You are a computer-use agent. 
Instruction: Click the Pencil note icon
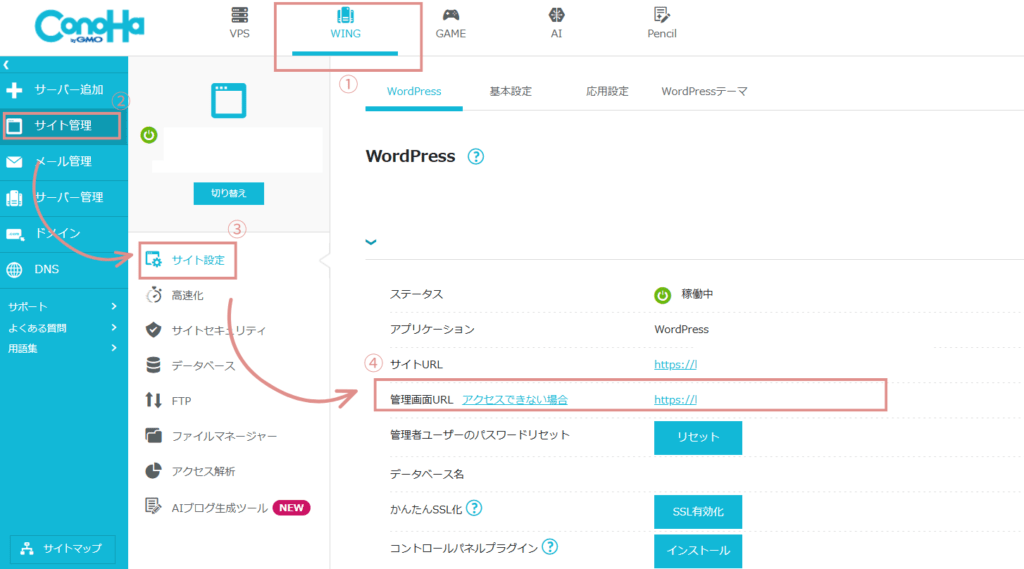point(662,14)
